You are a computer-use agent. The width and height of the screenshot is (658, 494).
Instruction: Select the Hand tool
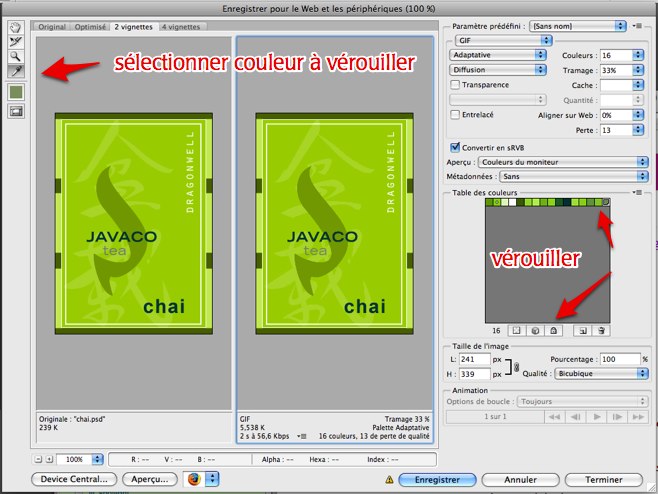pos(16,28)
